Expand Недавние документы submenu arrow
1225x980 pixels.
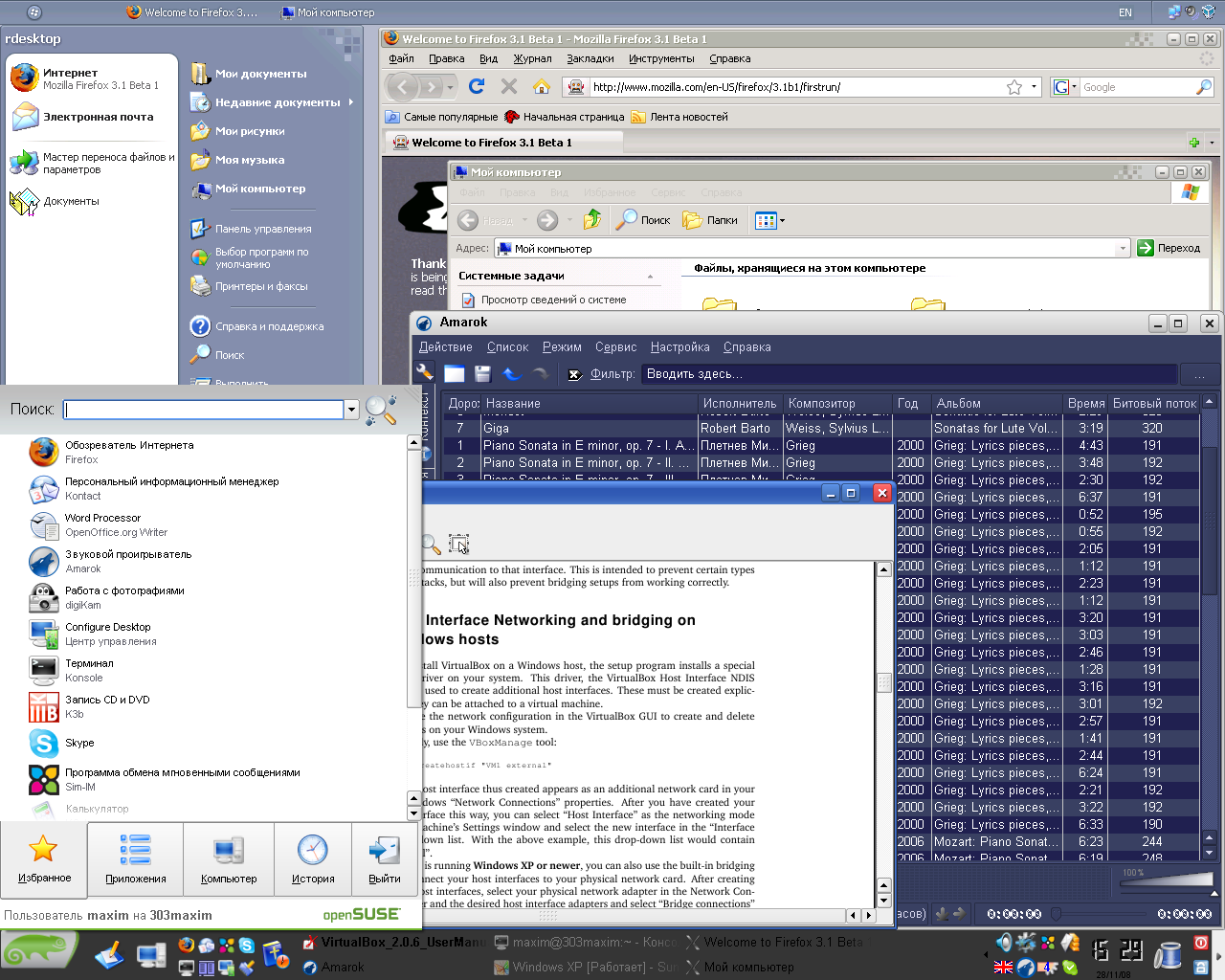coord(351,102)
